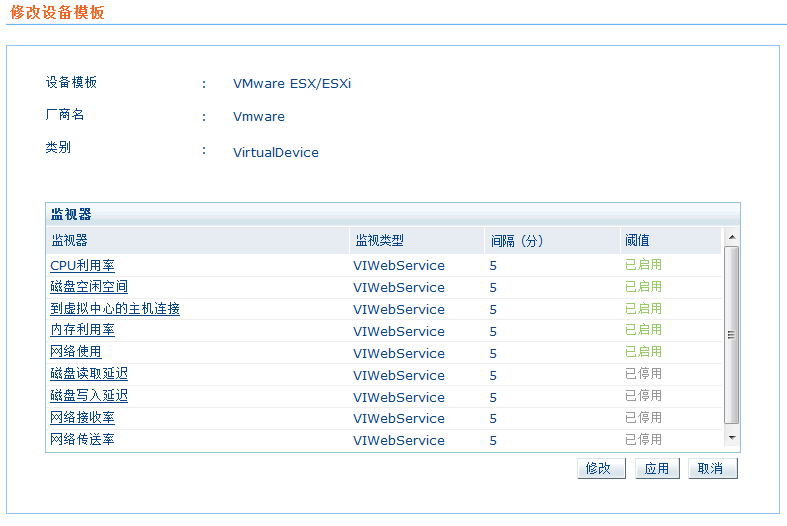Click the 到虚拟中心的主机连接 link

(x=115, y=310)
